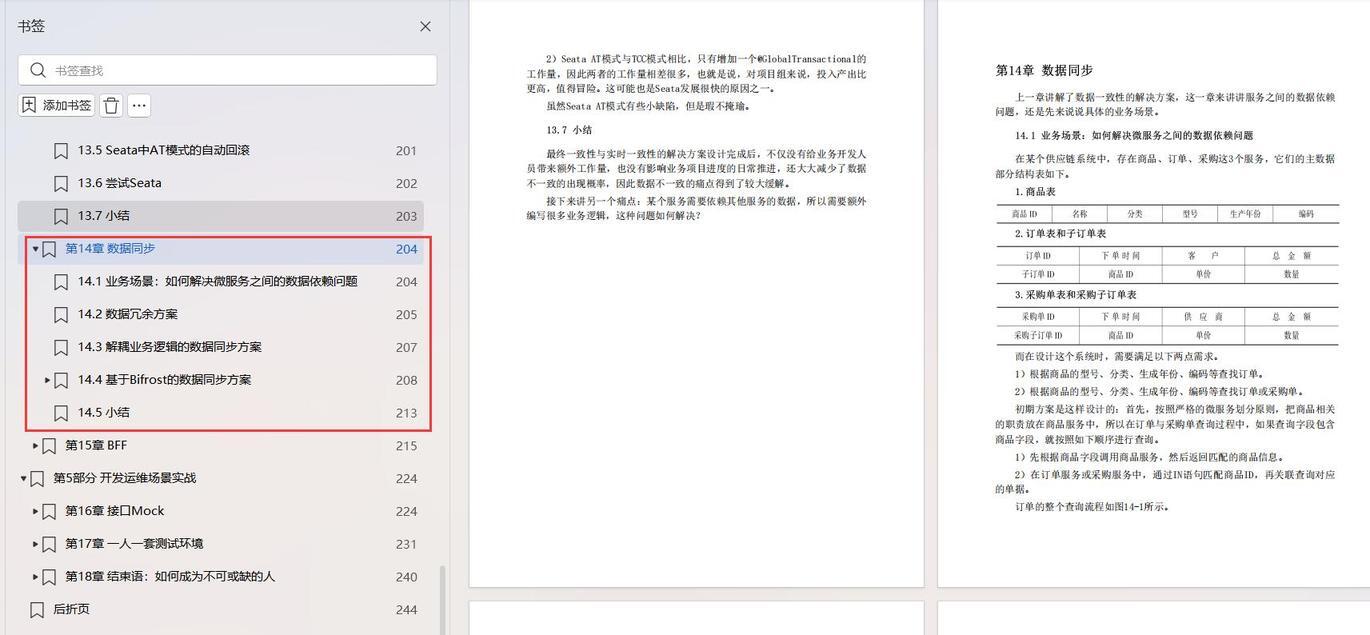Image resolution: width=1370 pixels, height=635 pixels.
Task: Select bookmark 第14章 数据同步
Action: 110,249
